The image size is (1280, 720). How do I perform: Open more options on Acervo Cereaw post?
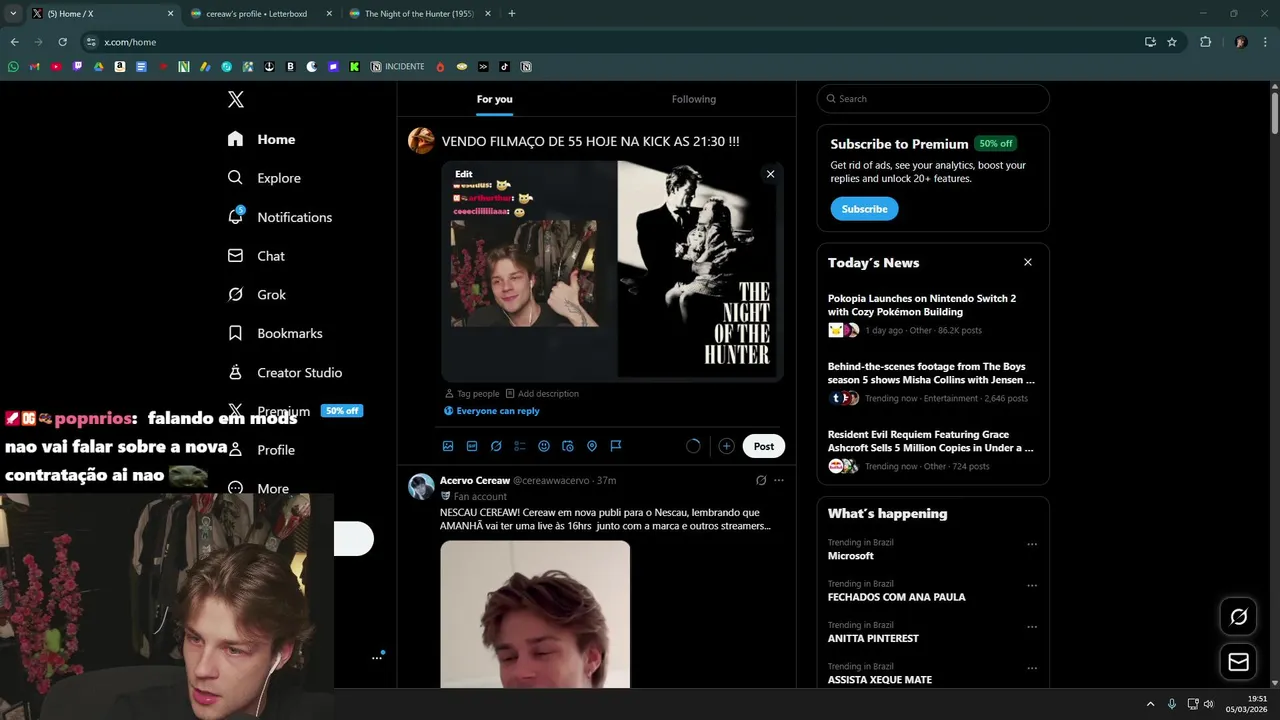click(779, 481)
